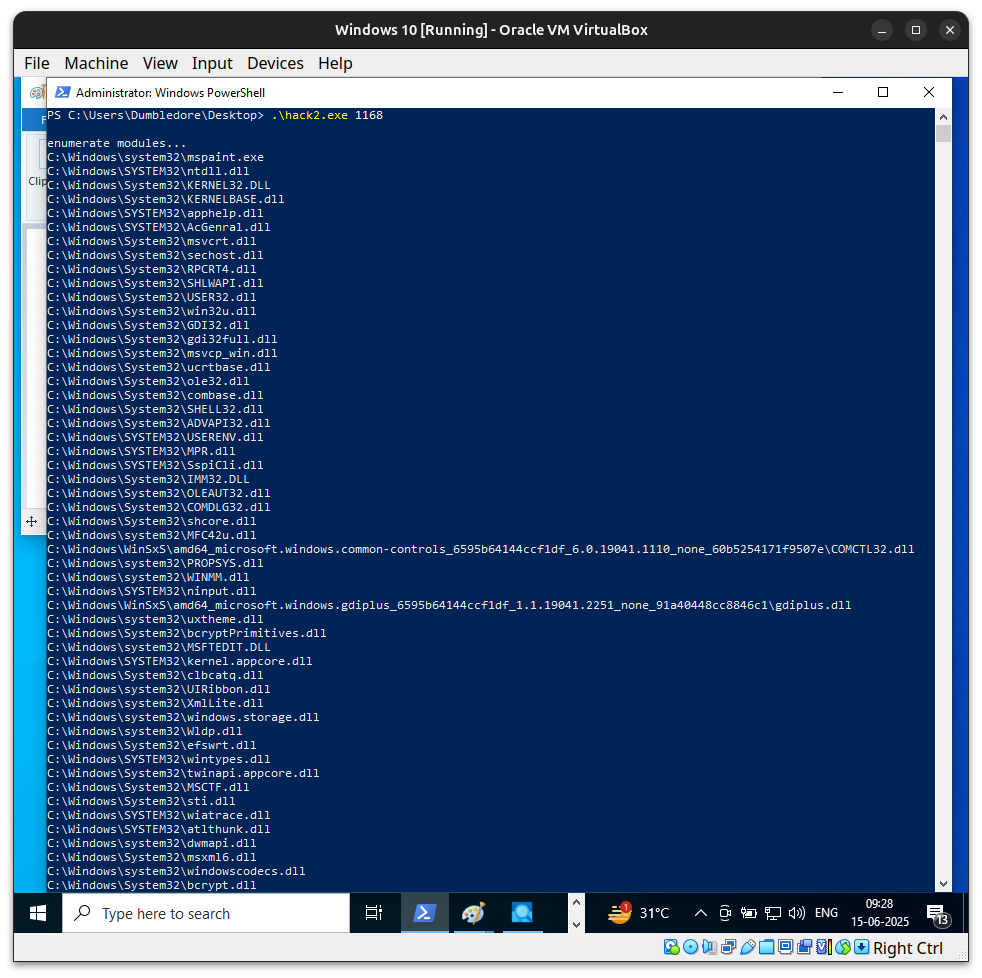Click taskbar page-down arrow beside tray
The image size is (982, 978).
click(x=577, y=925)
